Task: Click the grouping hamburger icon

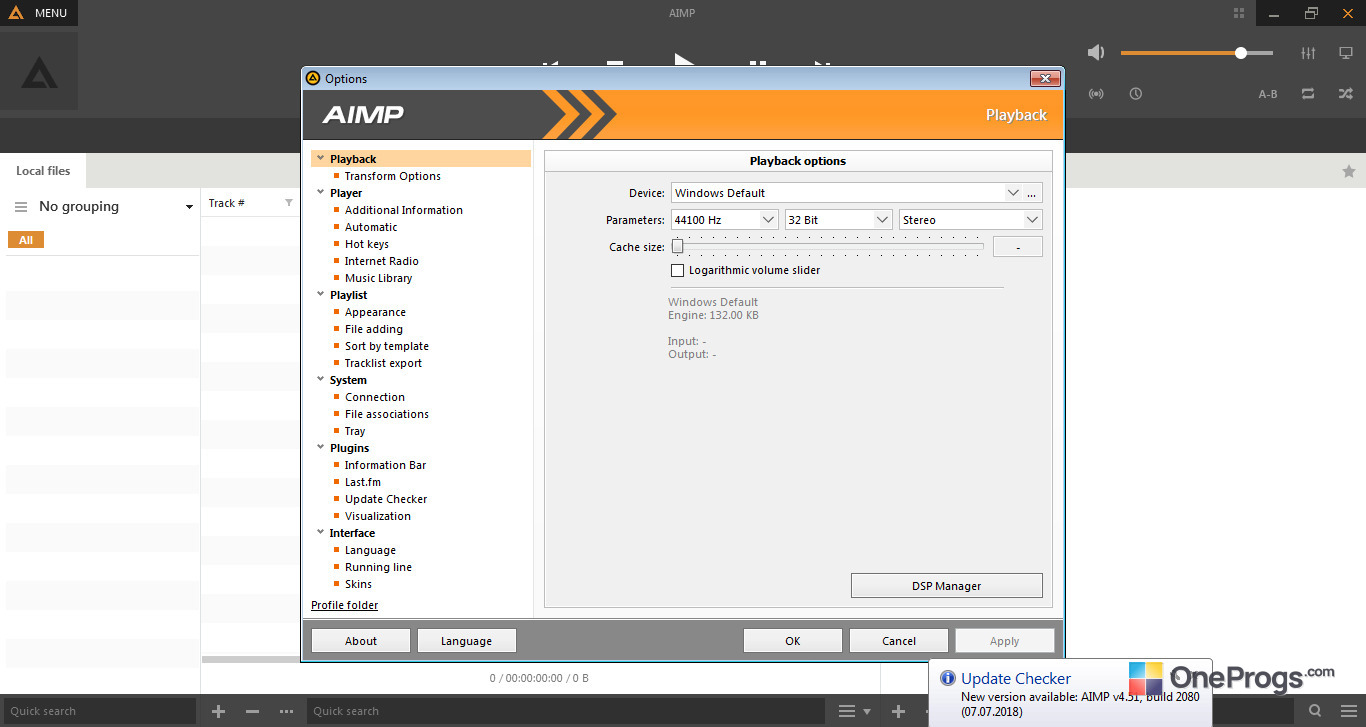Action: [x=20, y=207]
